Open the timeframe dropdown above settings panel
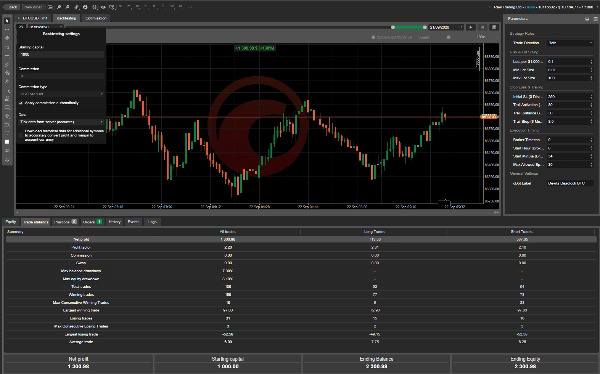This screenshot has height=374, width=600. point(46,27)
